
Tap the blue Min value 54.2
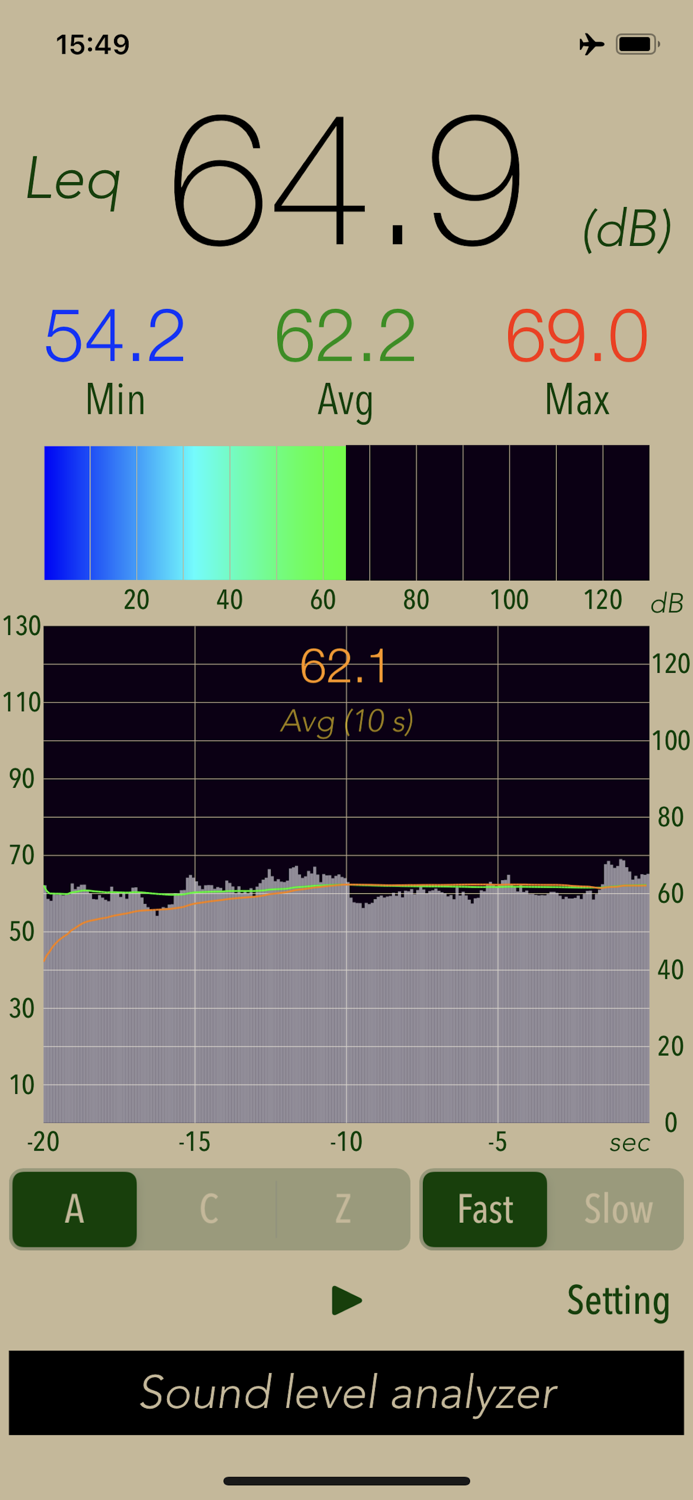(115, 336)
